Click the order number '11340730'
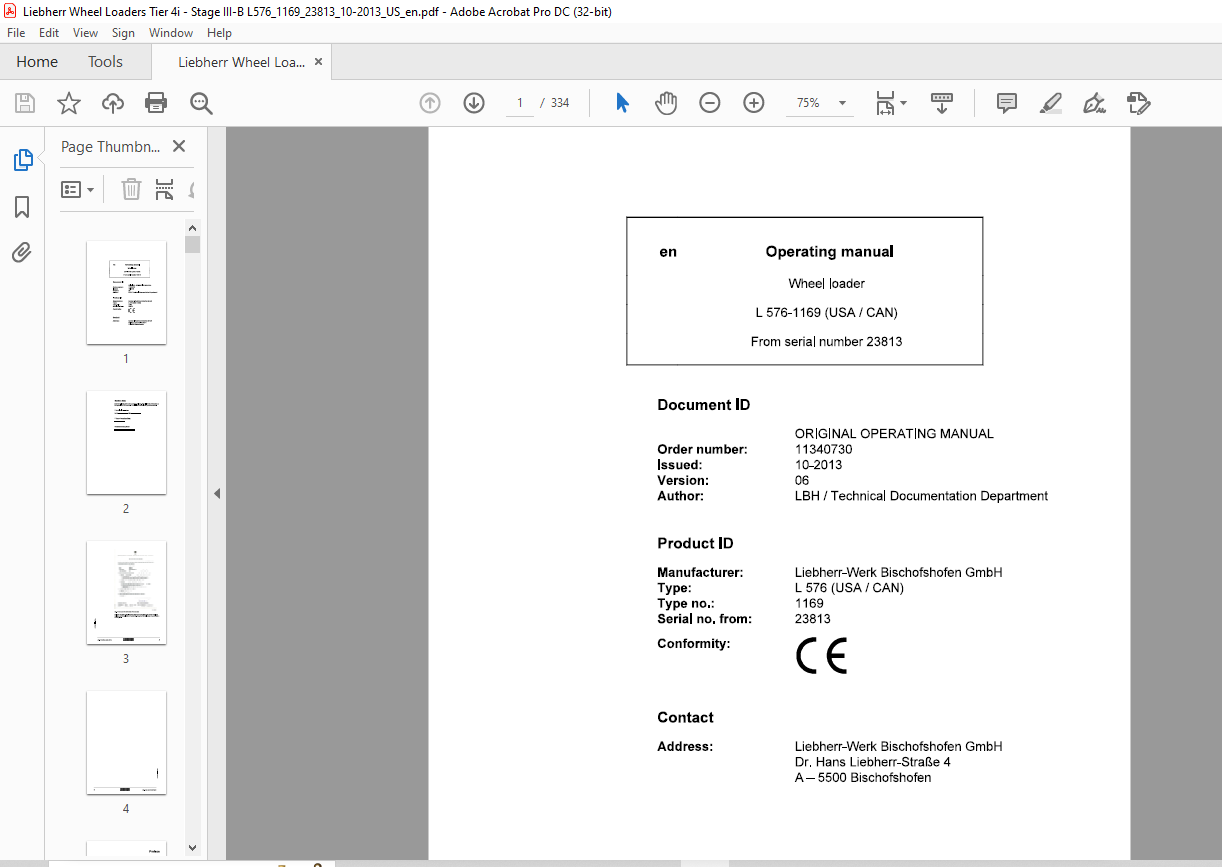The image size is (1222, 867). [823, 449]
